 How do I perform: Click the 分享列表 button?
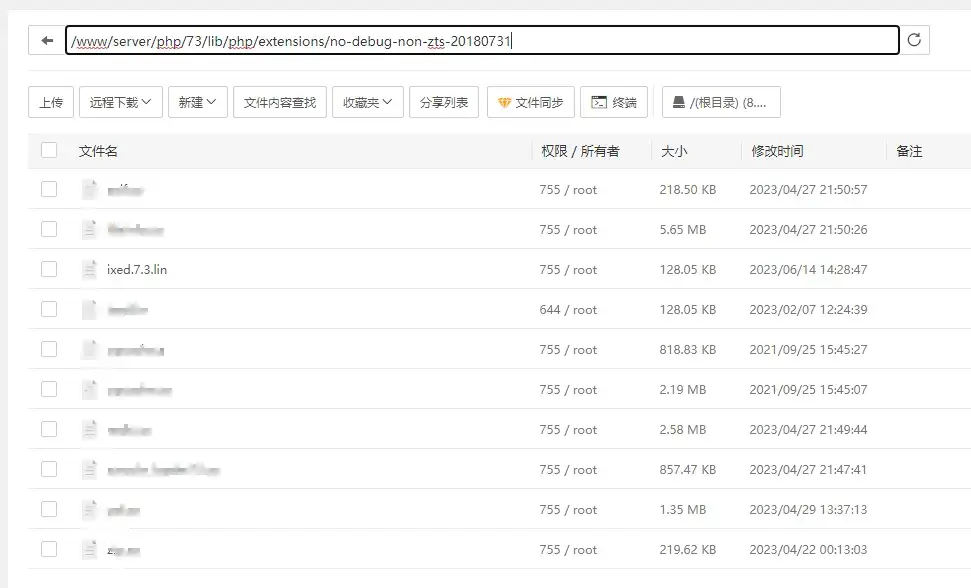[443, 102]
